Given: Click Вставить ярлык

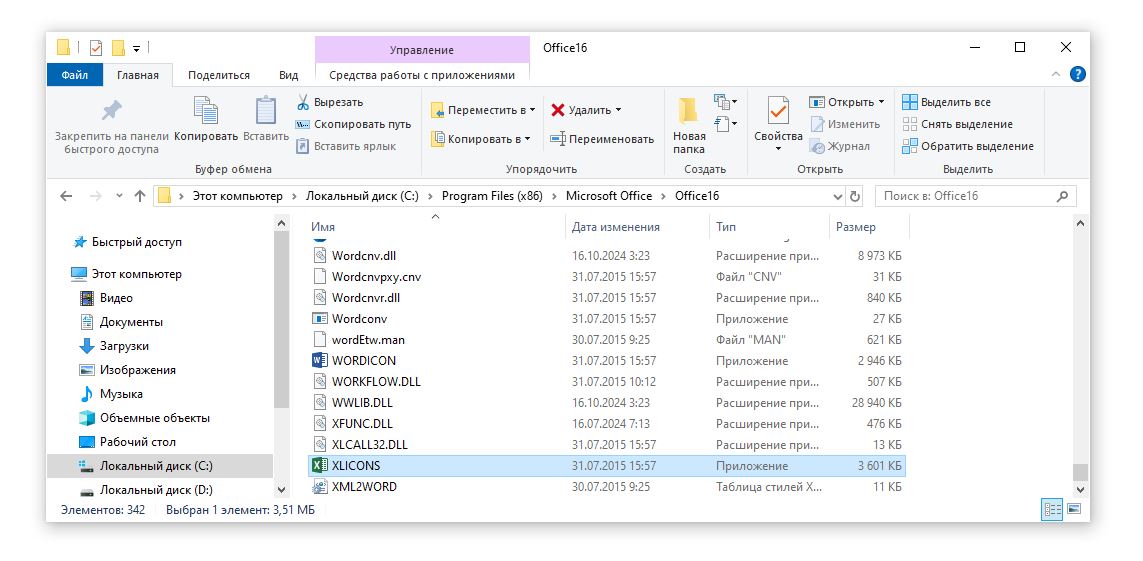Looking at the screenshot, I should (x=346, y=146).
